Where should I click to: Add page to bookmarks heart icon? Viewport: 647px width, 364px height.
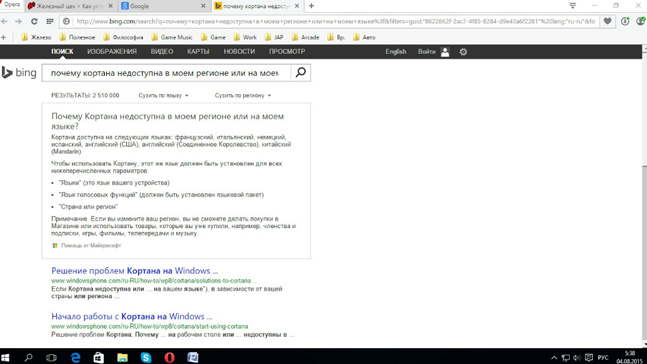click(607, 21)
